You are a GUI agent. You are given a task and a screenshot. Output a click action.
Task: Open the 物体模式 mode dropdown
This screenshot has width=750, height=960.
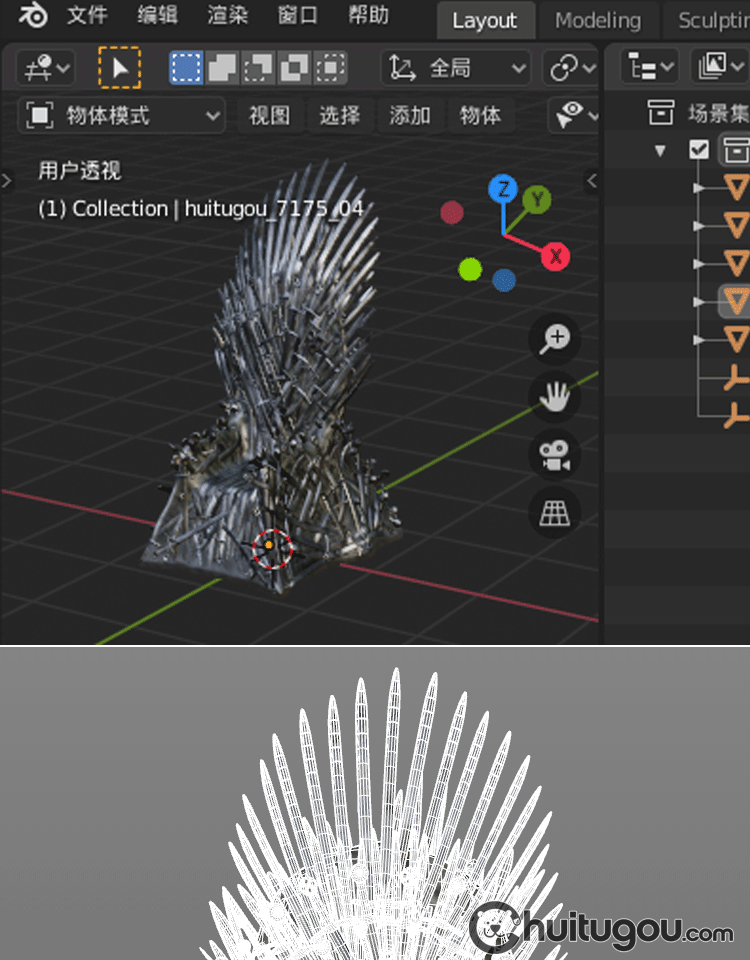coord(121,116)
